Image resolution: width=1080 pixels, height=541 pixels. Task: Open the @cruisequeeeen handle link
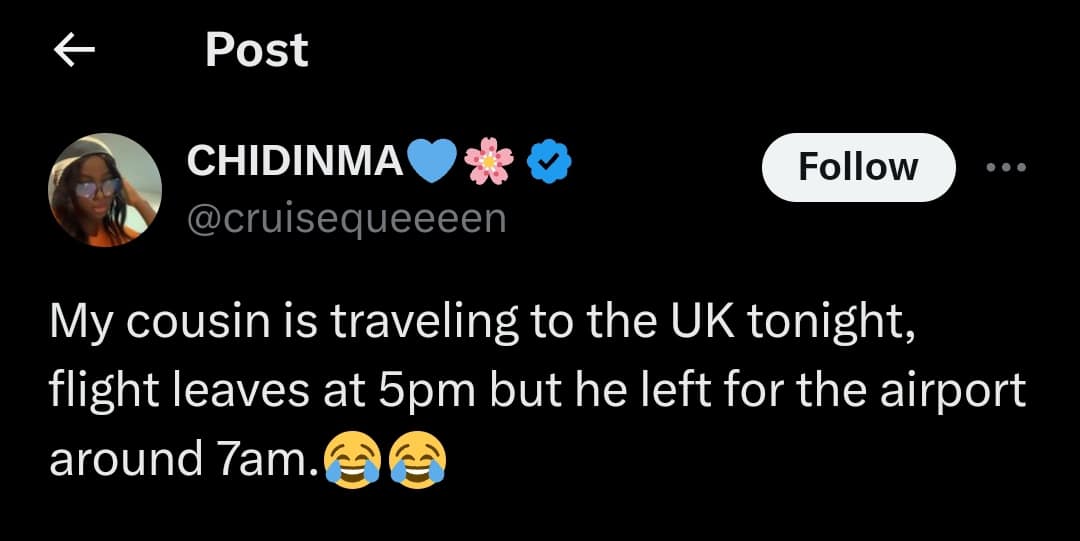(x=347, y=216)
